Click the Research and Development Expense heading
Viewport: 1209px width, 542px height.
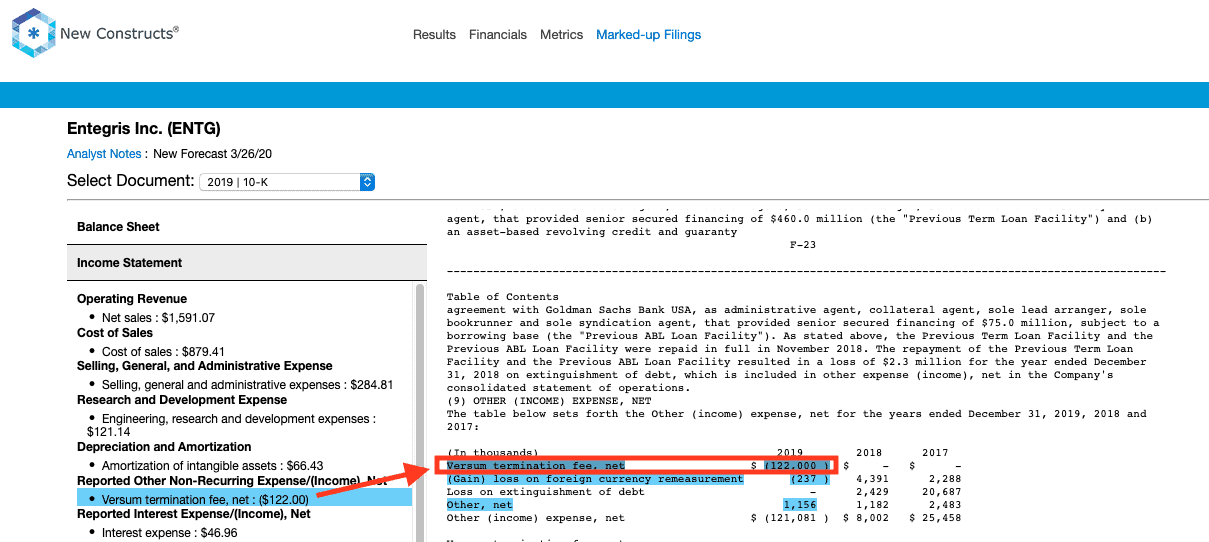[182, 400]
